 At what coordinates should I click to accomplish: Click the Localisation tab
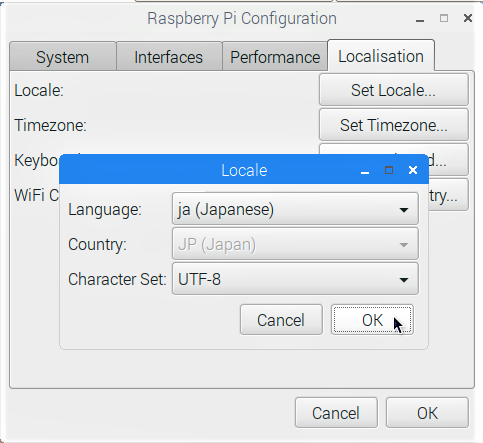381,56
